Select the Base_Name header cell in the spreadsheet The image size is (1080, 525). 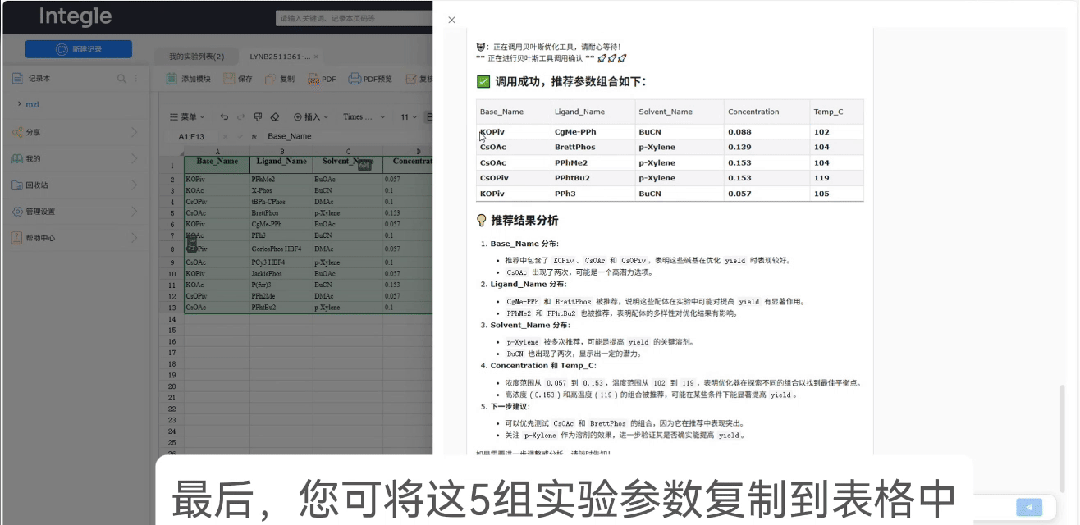click(x=217, y=163)
